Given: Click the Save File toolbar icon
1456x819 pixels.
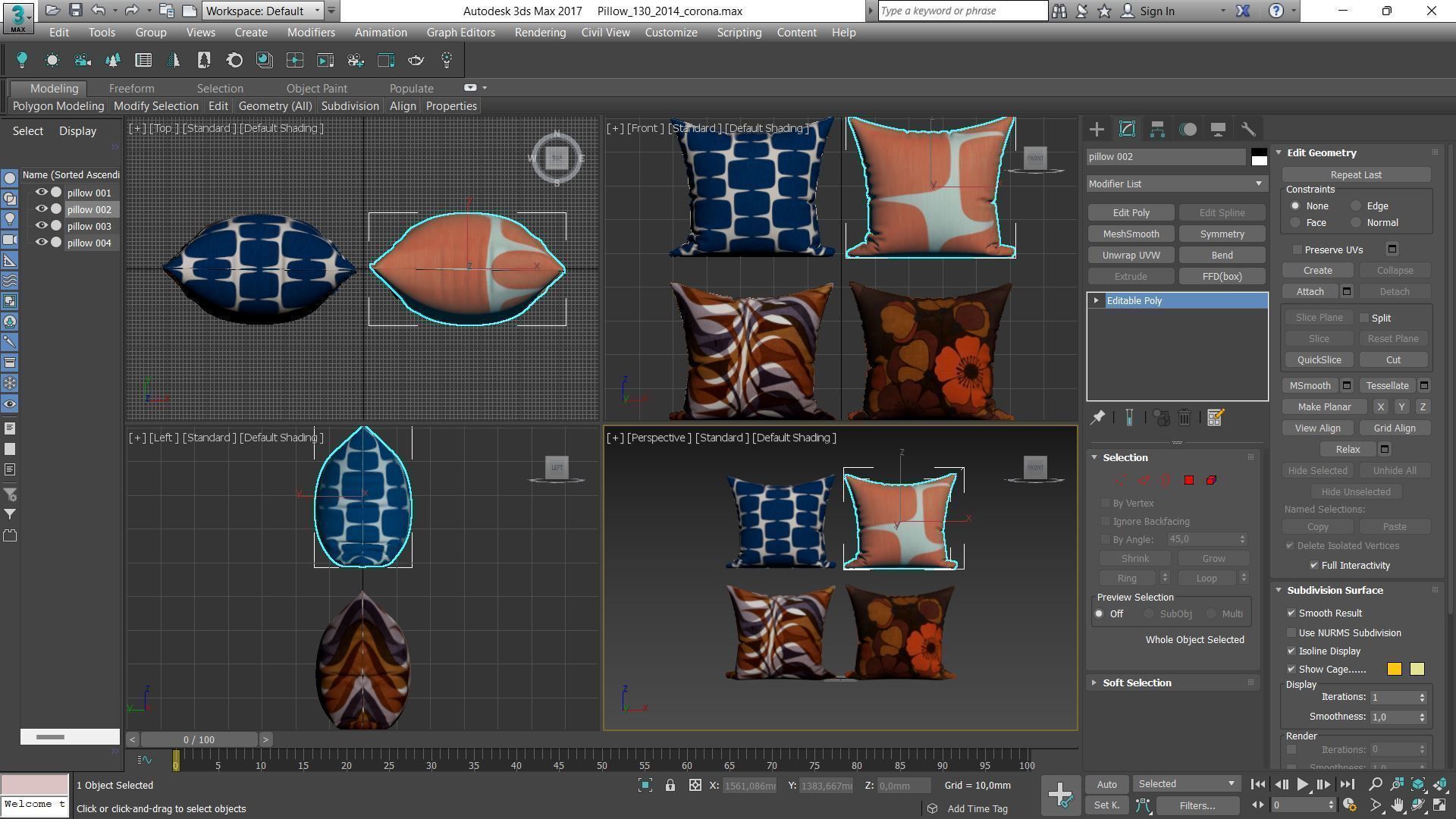Looking at the screenshot, I should [x=75, y=11].
